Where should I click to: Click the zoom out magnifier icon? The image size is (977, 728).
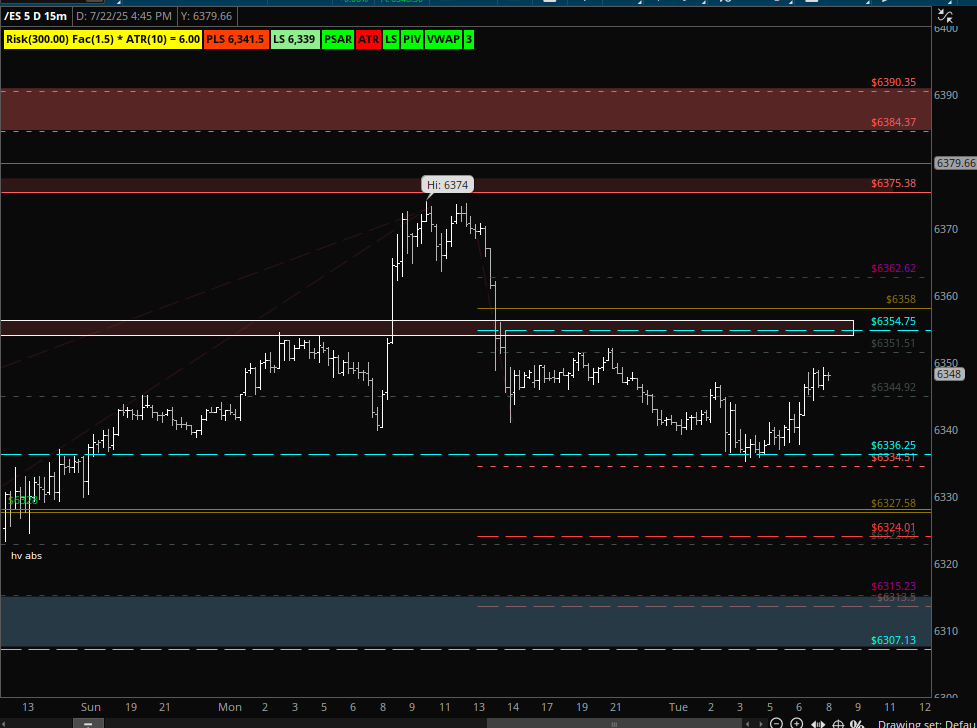tap(776, 724)
